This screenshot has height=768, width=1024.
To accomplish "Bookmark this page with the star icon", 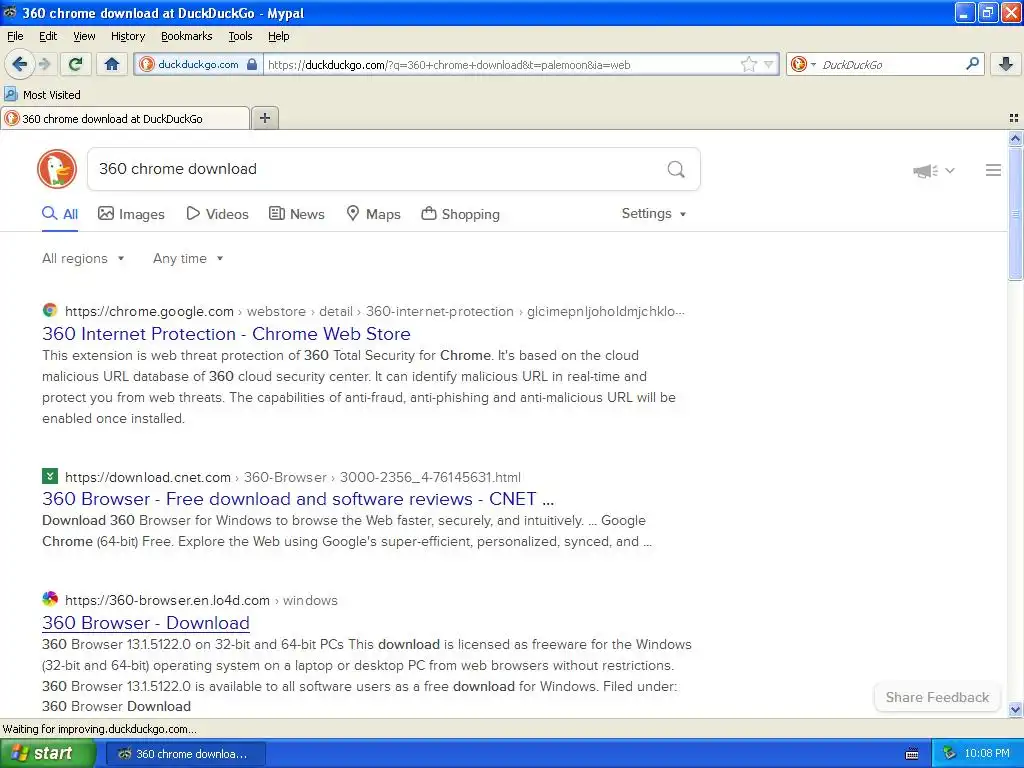I will click(748, 64).
